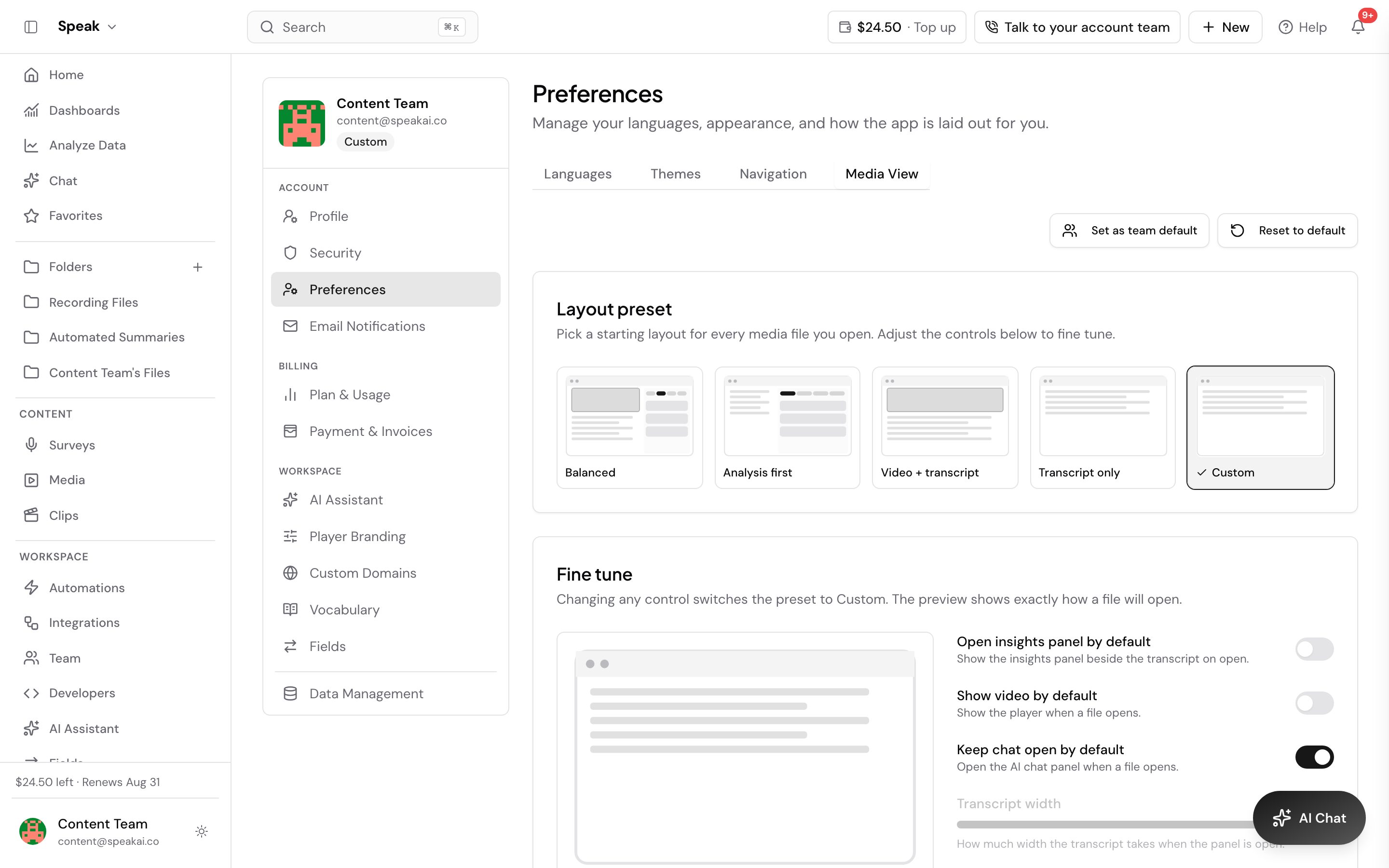Click Reset to default button
Screen dimensions: 1389x868
point(1287,230)
